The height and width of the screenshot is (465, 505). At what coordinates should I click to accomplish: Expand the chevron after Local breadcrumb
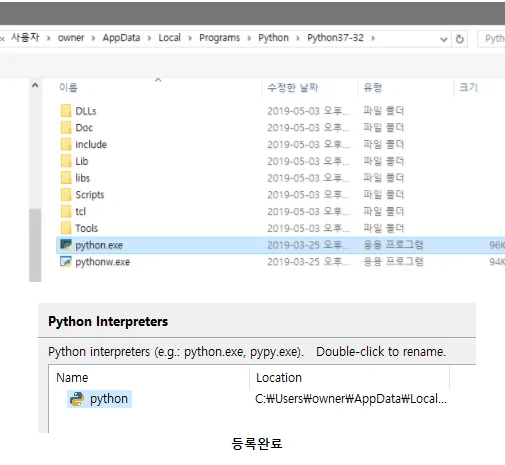point(190,38)
